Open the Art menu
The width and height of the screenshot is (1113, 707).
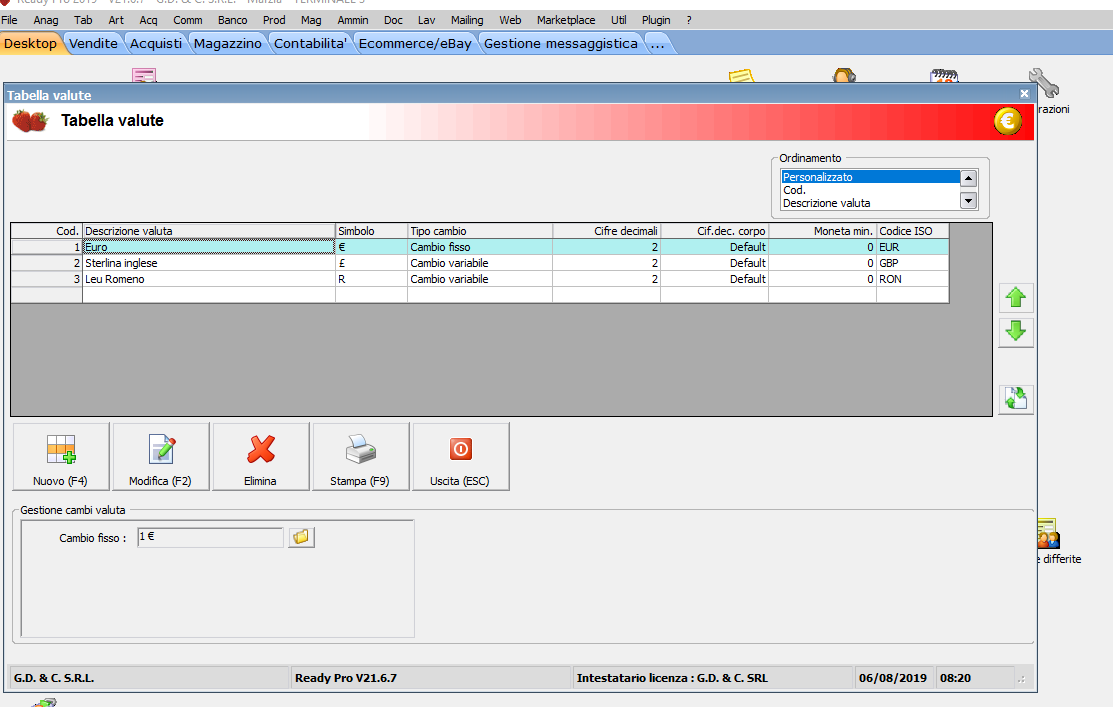116,20
